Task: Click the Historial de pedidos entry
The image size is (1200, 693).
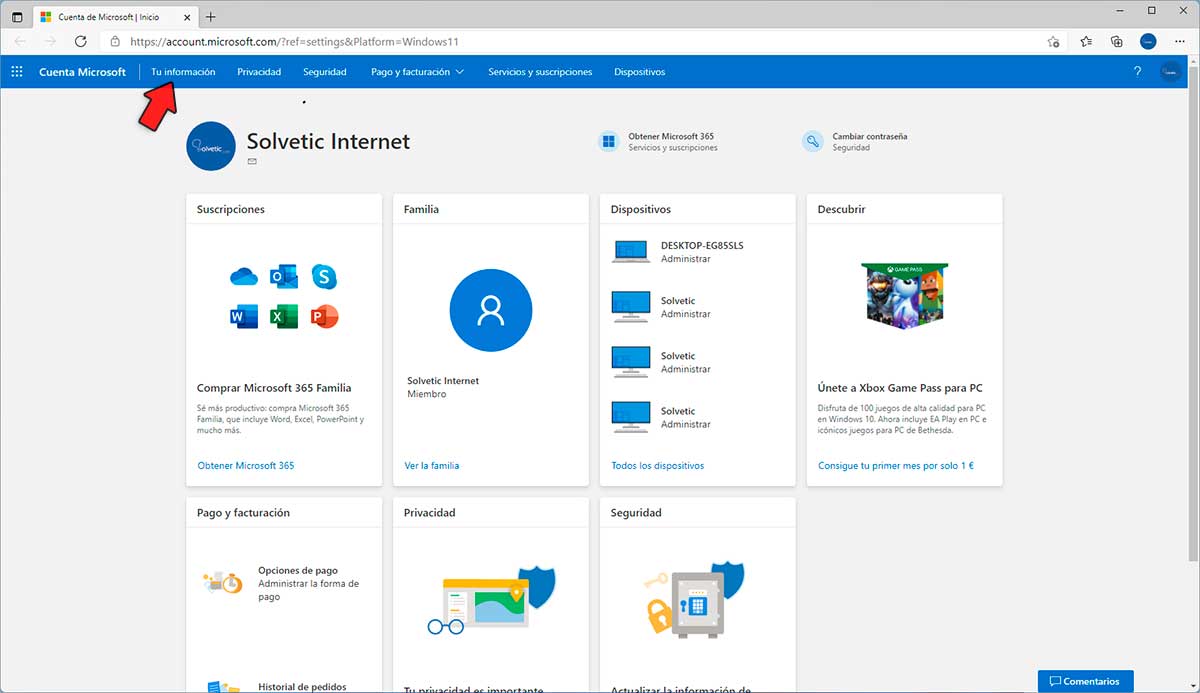Action: click(302, 687)
